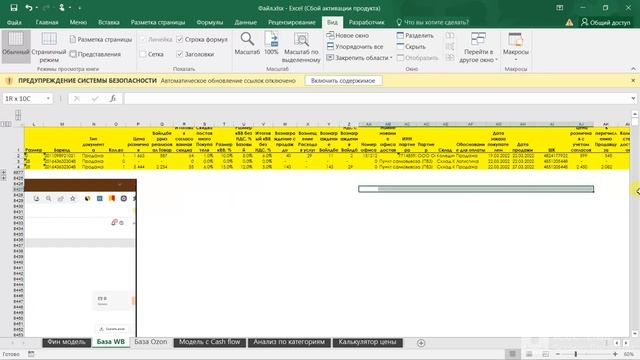
Task: Open the Undo history dropdown arrow
Action: pyautogui.click(x=36, y=8)
